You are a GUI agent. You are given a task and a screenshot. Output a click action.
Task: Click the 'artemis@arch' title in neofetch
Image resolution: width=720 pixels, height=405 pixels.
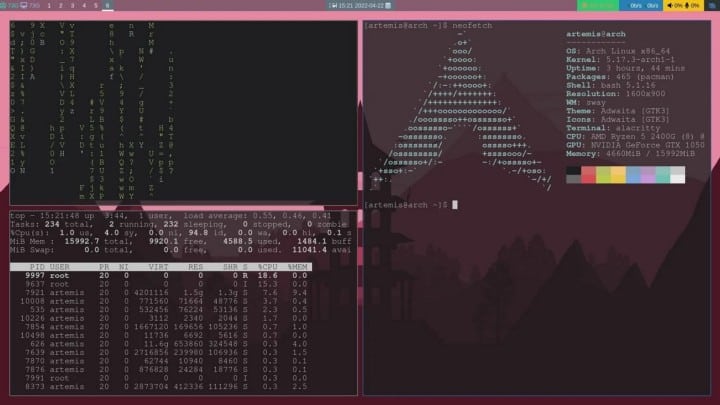(x=596, y=34)
